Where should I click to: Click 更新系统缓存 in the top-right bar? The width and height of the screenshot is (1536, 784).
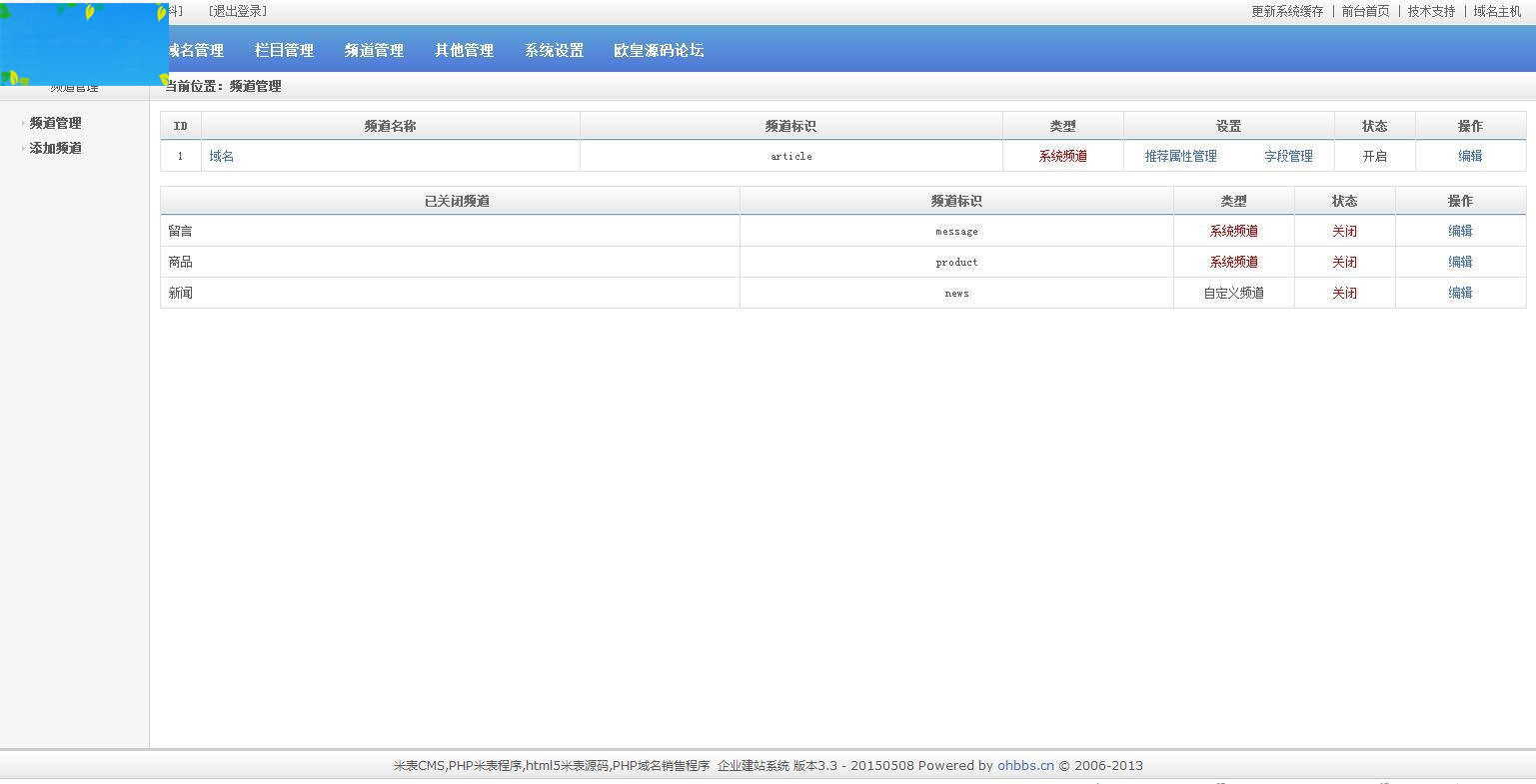point(1286,11)
